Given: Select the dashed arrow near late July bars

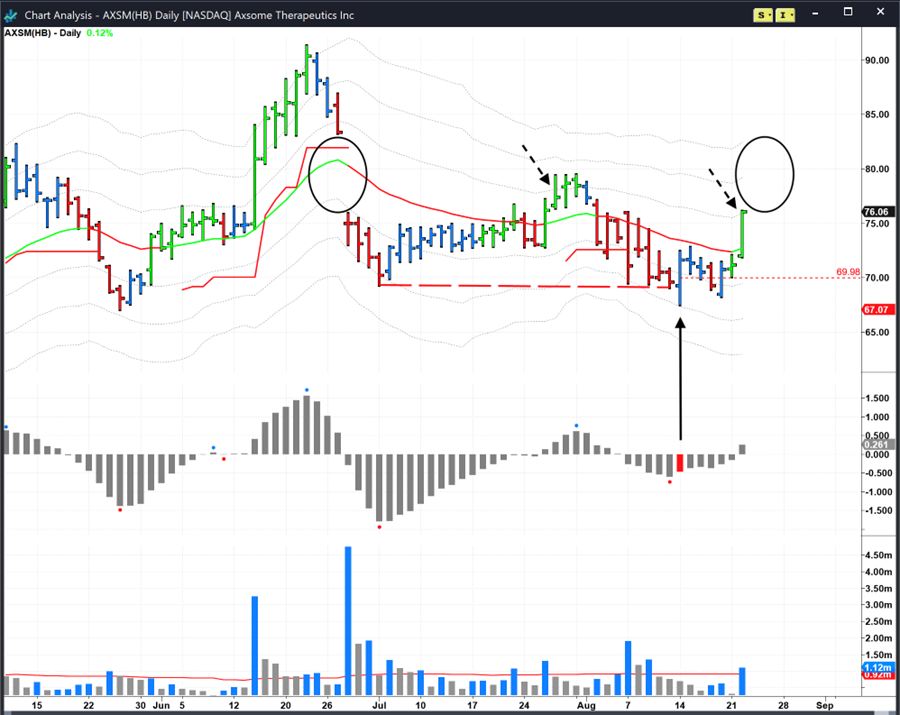Looking at the screenshot, I should tap(536, 164).
